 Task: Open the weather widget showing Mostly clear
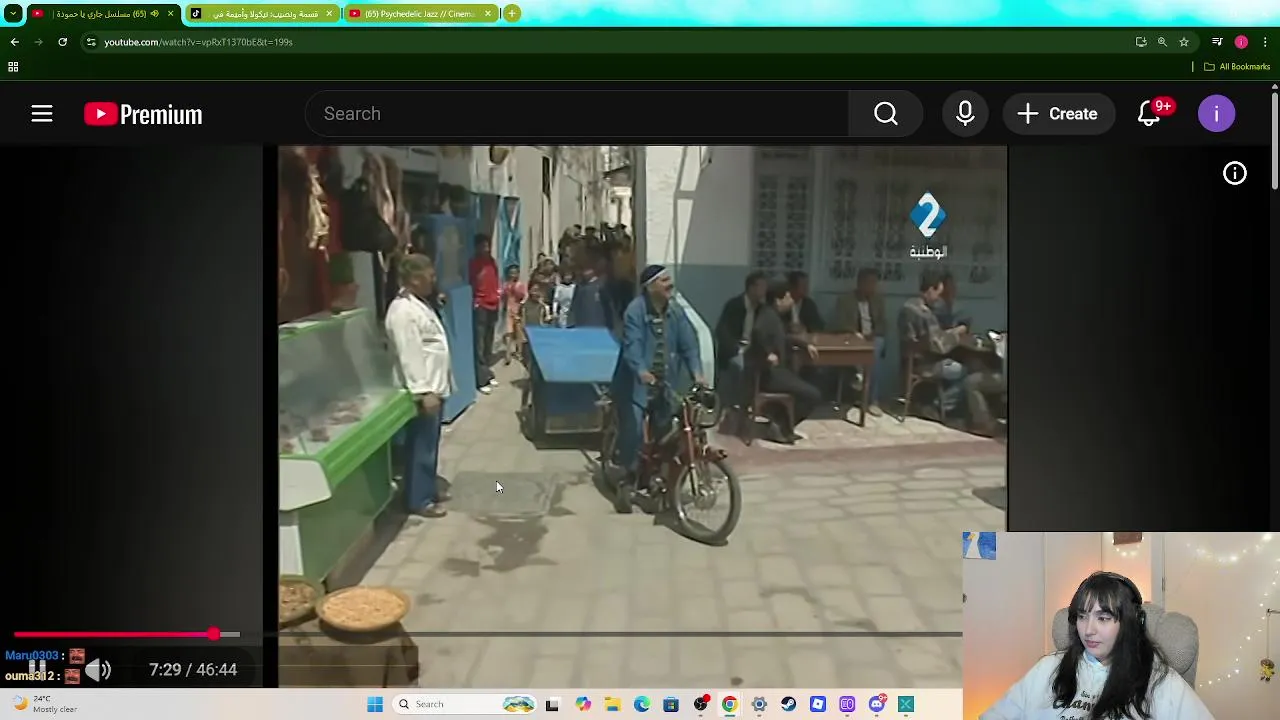click(x=42, y=704)
